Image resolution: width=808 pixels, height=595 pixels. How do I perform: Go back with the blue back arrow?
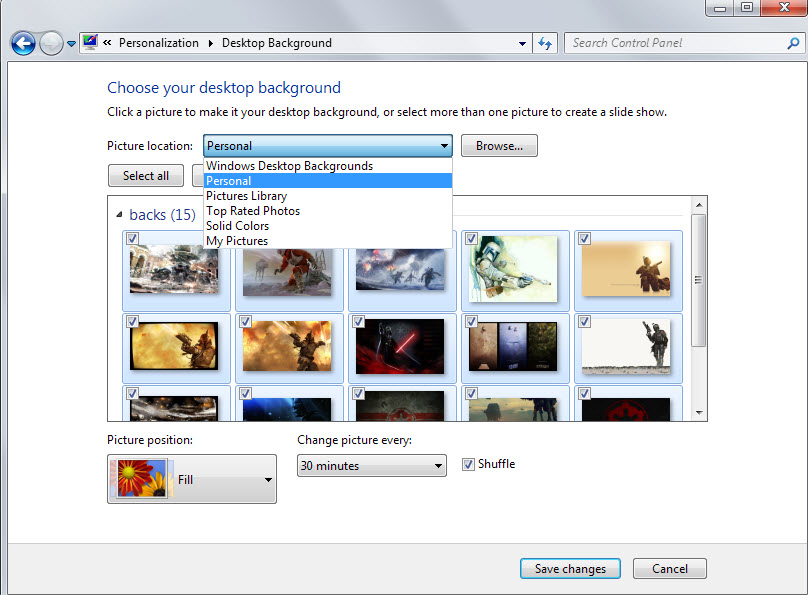(23, 43)
